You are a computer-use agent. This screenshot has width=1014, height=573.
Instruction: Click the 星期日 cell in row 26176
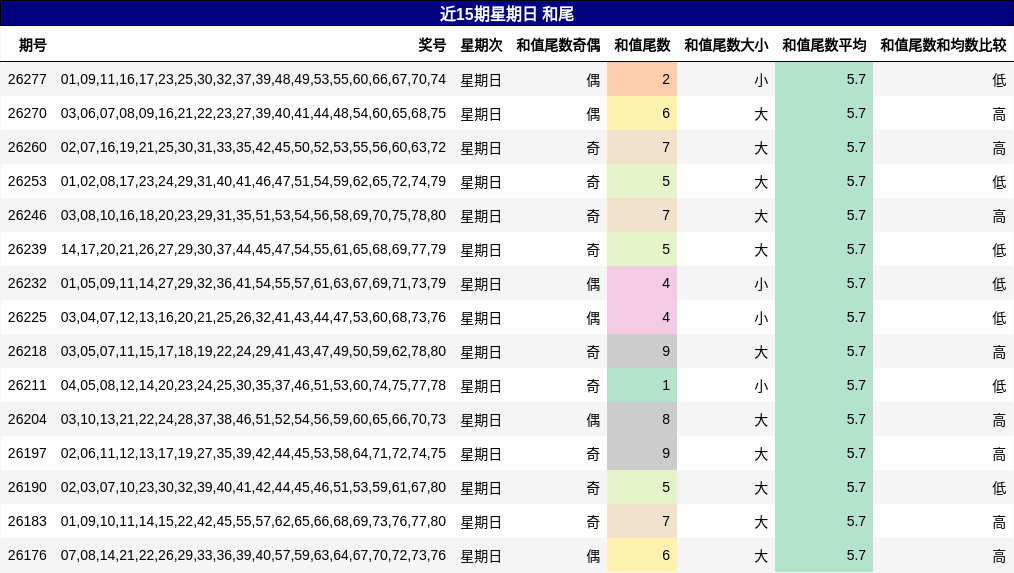pos(481,556)
